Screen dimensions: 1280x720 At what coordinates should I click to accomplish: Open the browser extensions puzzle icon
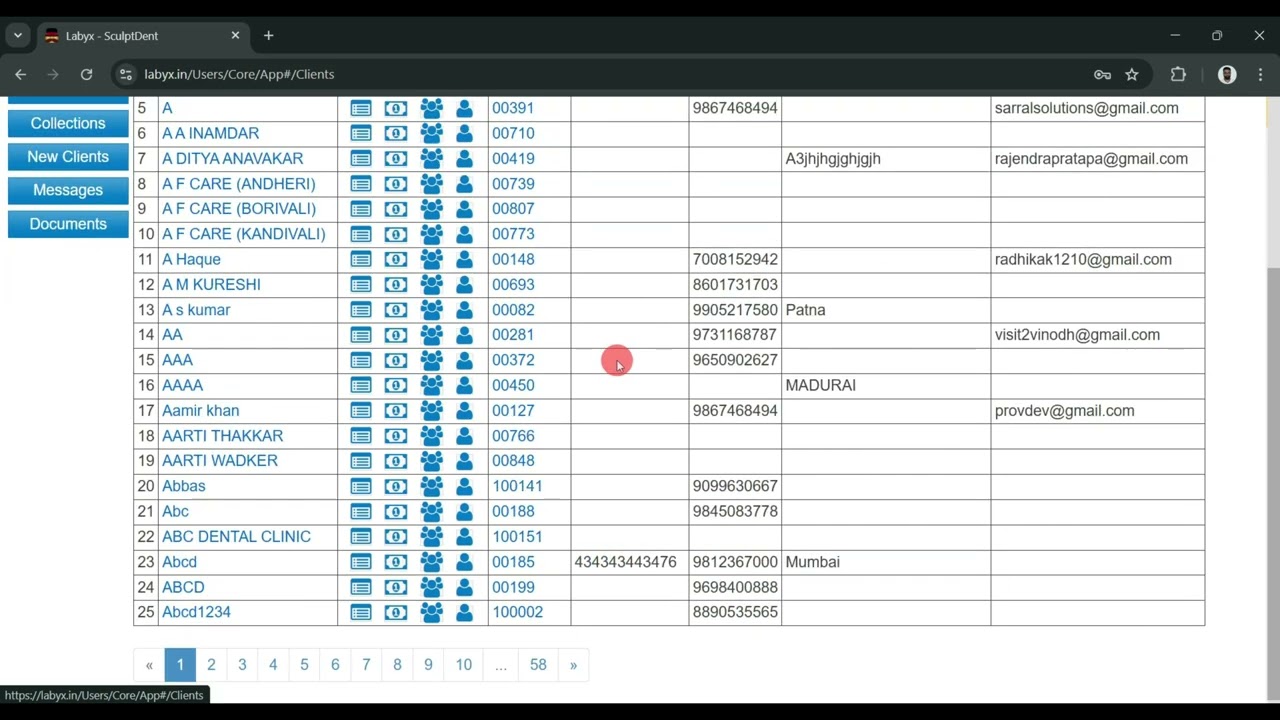pyautogui.click(x=1178, y=74)
